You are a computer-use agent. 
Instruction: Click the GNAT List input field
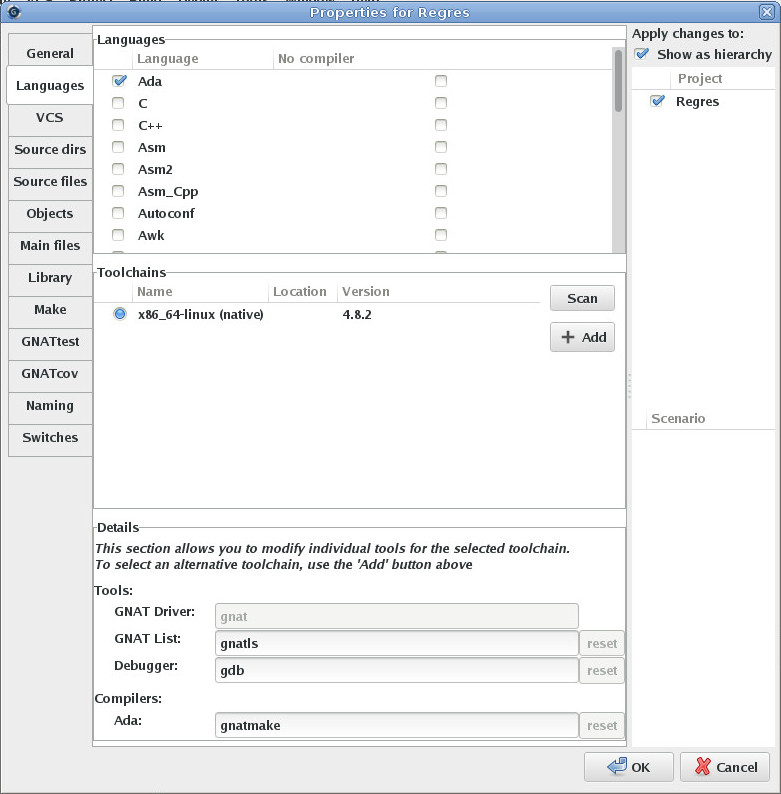[x=397, y=643]
